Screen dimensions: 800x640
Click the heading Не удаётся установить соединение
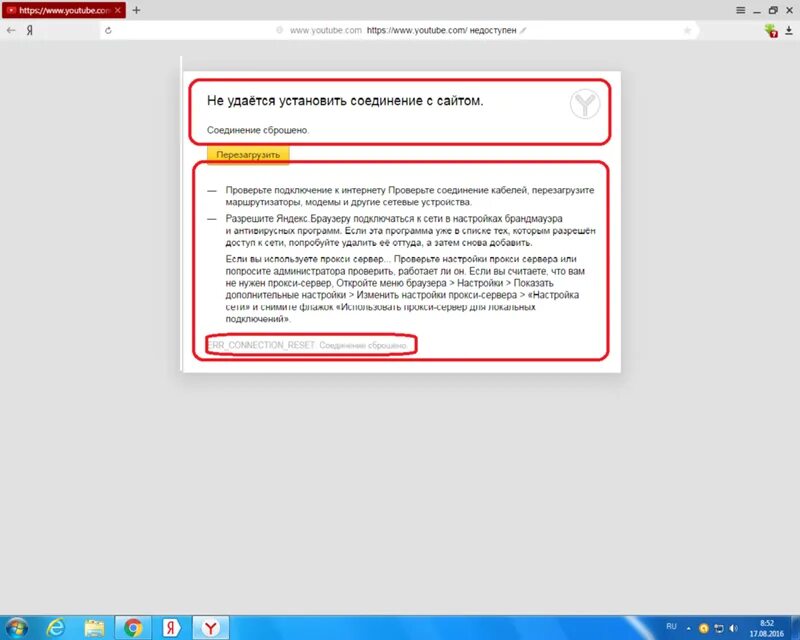(x=345, y=101)
